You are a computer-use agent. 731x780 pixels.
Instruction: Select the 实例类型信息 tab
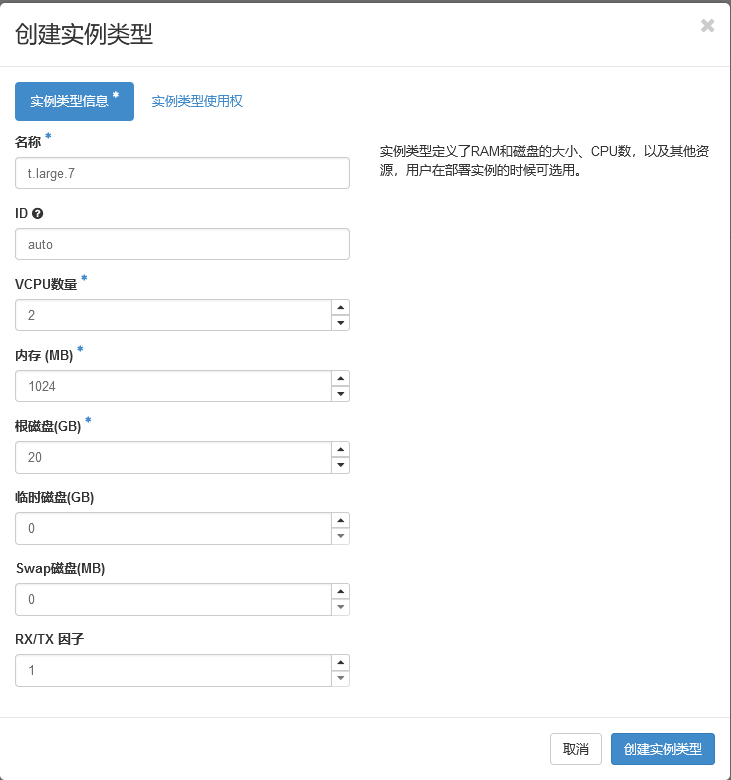tap(74, 101)
